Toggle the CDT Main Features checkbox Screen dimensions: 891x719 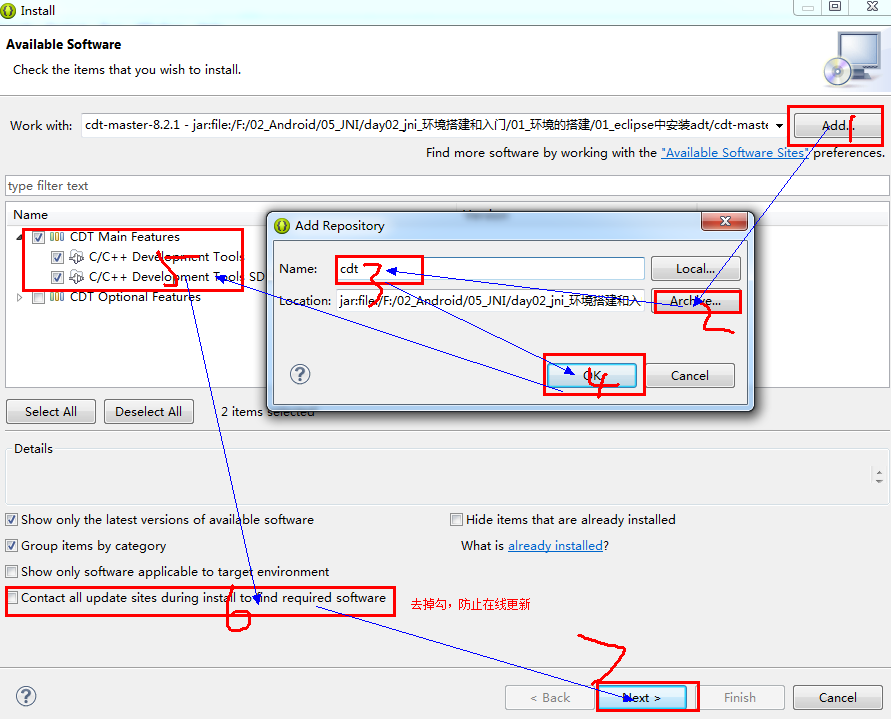[38, 238]
